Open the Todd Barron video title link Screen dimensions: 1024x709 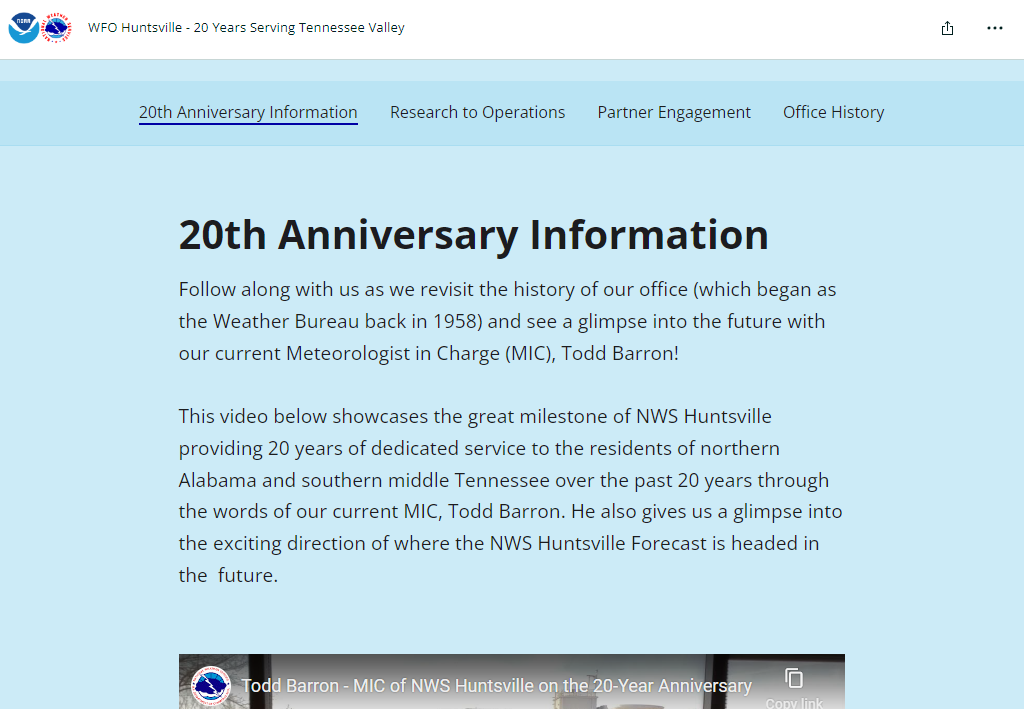pyautogui.click(x=496, y=685)
